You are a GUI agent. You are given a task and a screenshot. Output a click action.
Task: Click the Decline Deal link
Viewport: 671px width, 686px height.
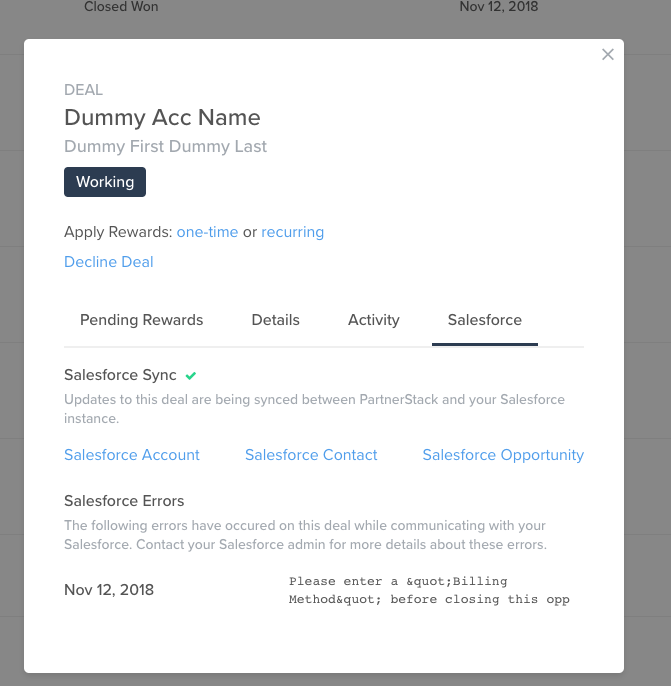click(109, 262)
